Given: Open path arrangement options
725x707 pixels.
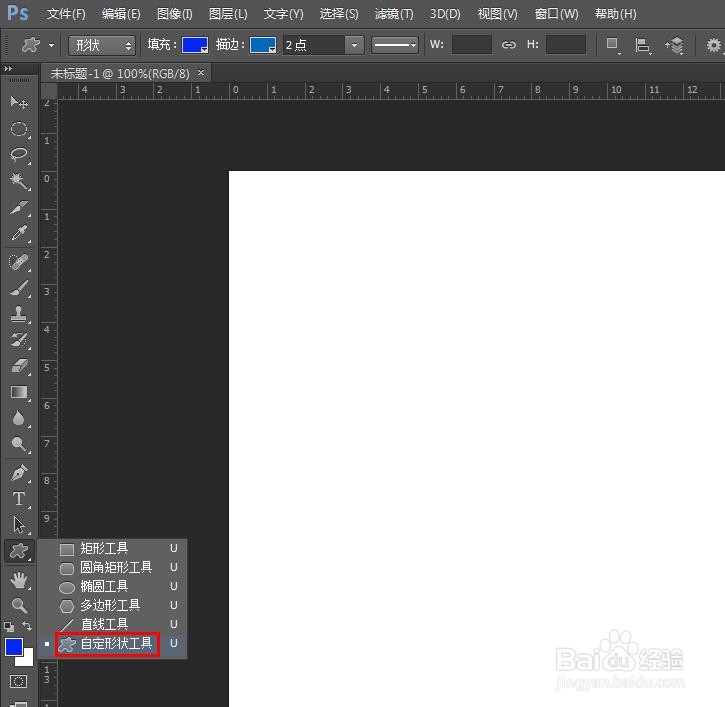Looking at the screenshot, I should 674,45.
